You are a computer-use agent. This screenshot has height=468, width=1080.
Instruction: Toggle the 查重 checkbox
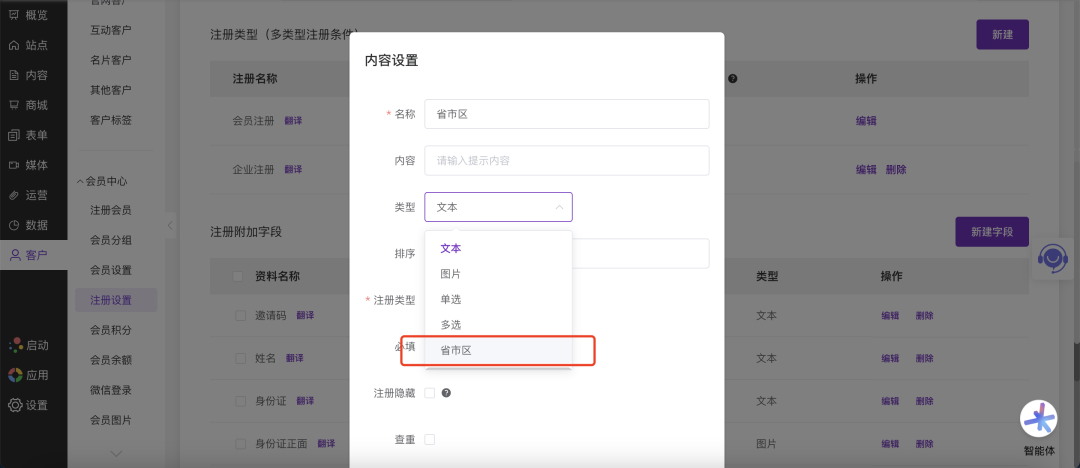(430, 439)
